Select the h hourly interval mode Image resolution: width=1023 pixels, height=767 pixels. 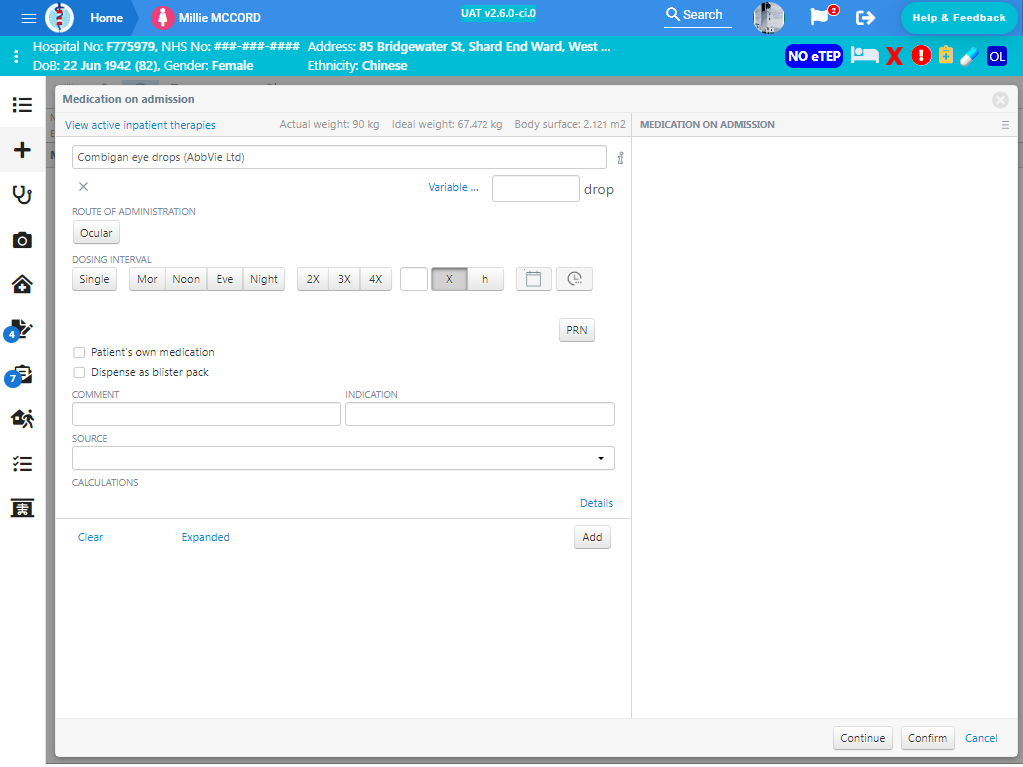click(x=485, y=279)
